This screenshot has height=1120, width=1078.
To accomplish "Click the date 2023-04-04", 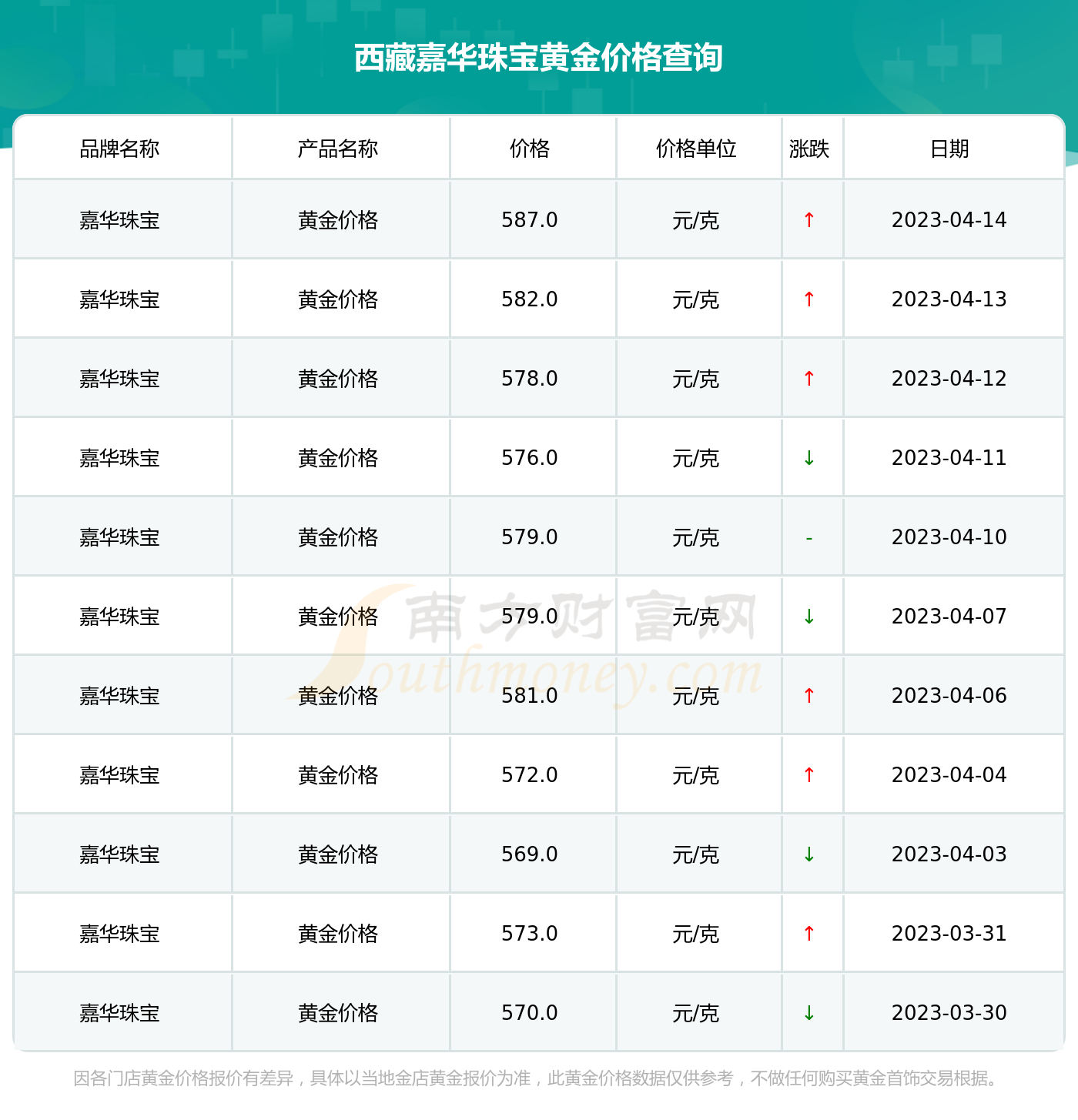I will 949,775.
